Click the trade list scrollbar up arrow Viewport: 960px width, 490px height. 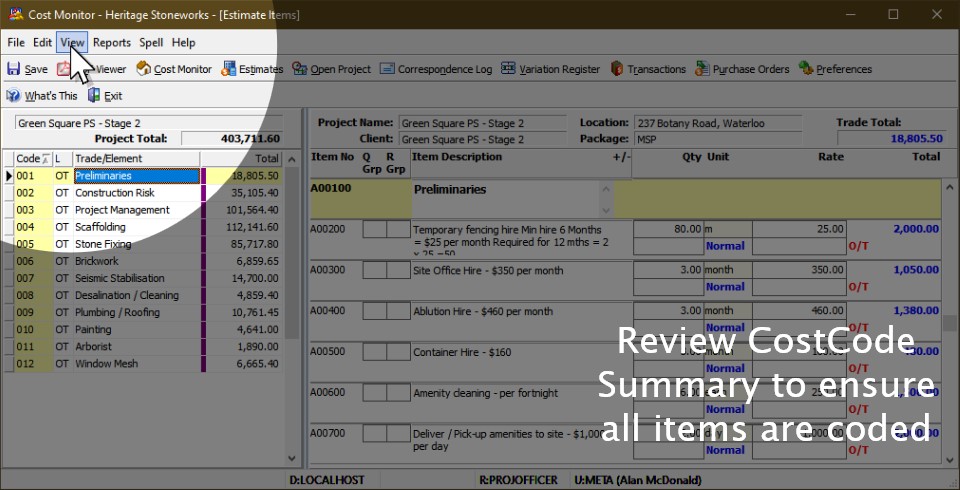point(292,160)
